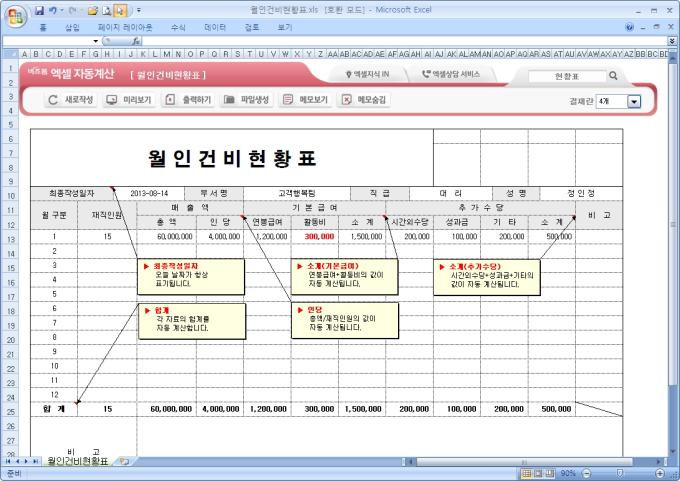Open the 결재란 4개 dropdown

[634, 101]
